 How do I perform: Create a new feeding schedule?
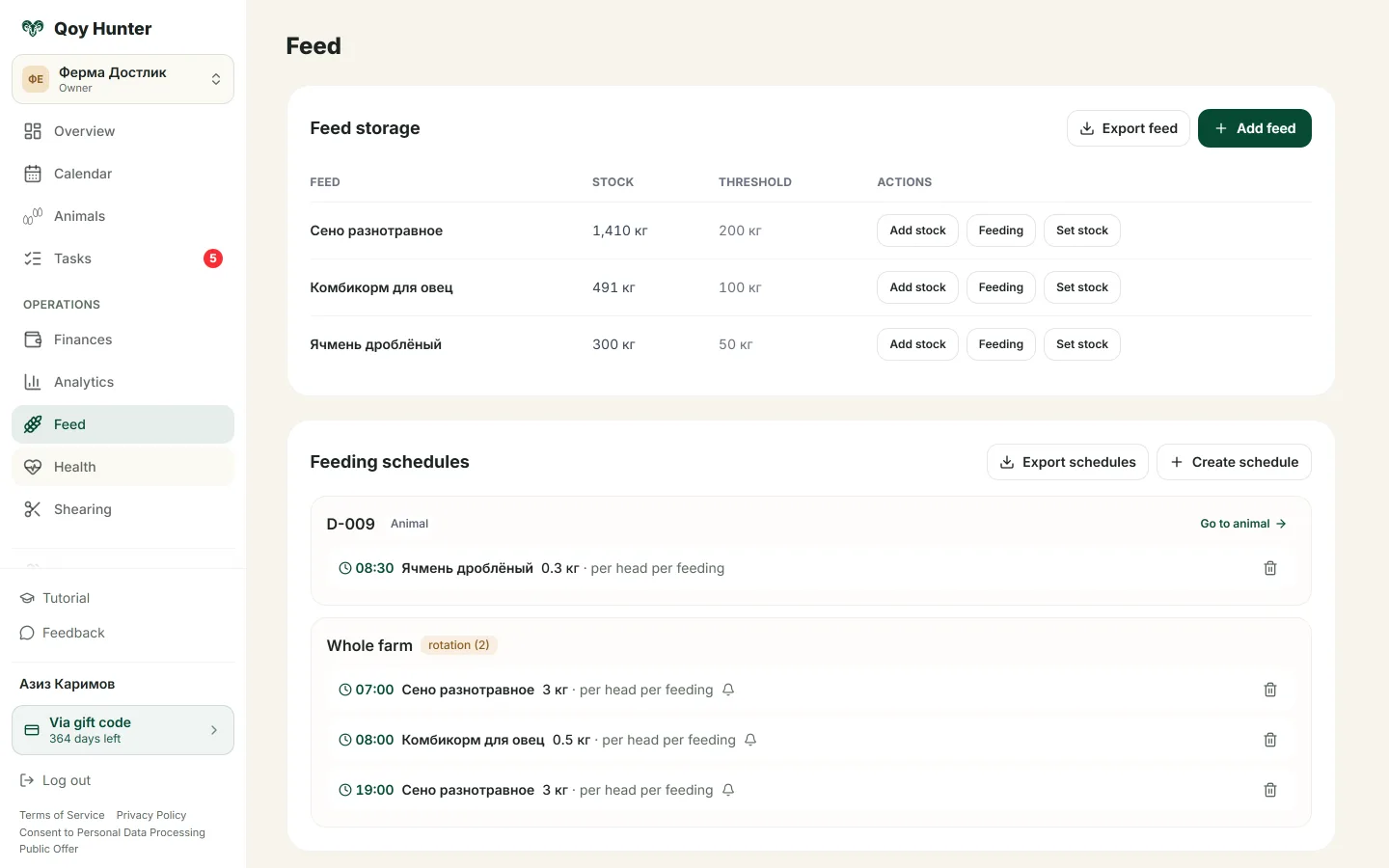(1234, 462)
